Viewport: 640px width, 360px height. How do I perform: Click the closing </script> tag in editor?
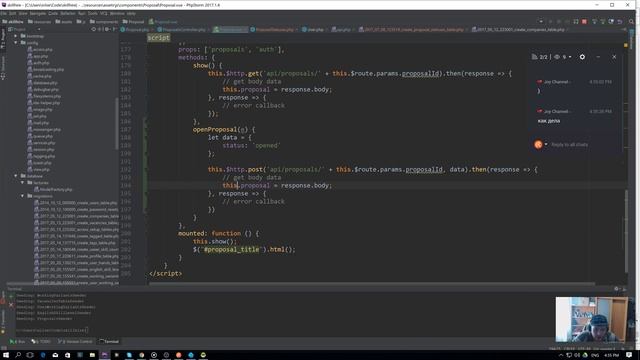click(166, 273)
